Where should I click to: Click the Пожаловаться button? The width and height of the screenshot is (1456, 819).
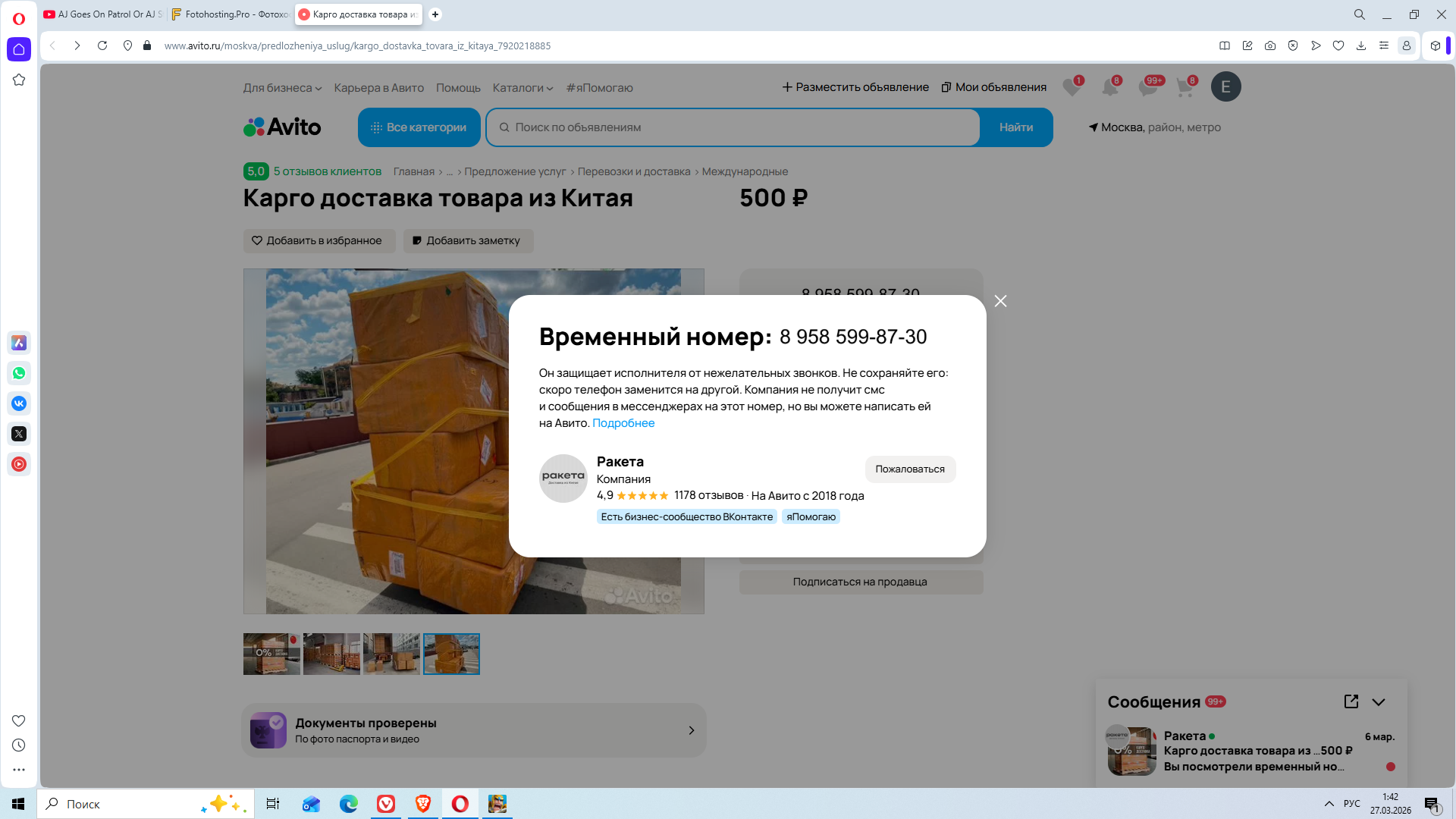910,469
